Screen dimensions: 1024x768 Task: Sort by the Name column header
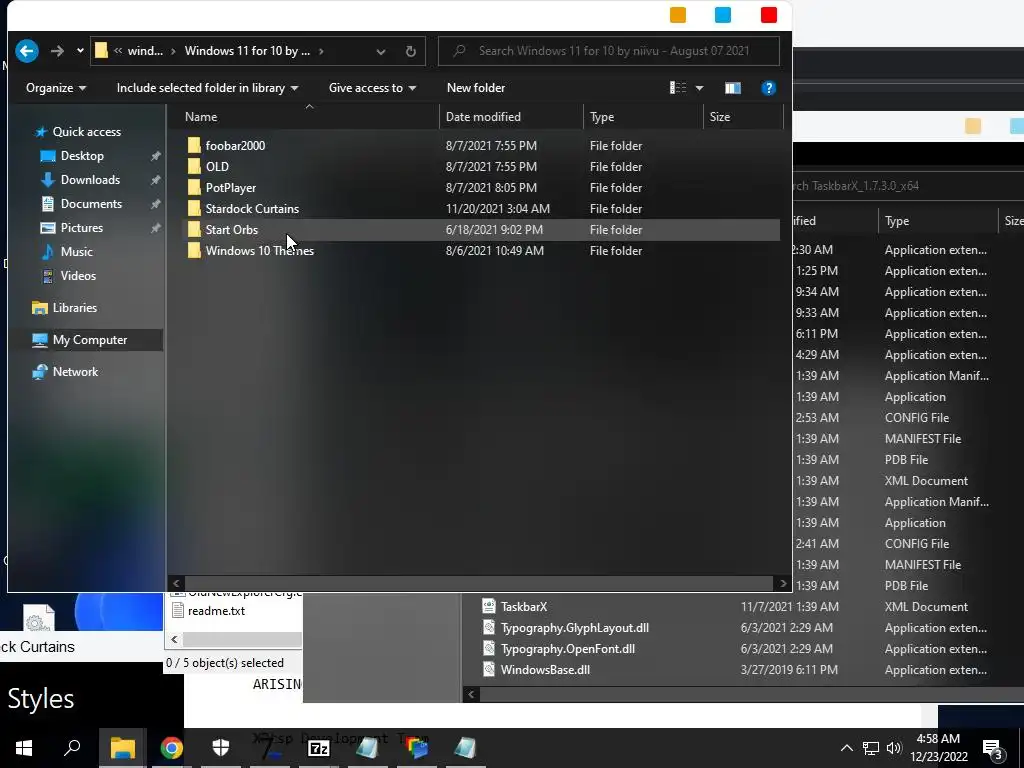tap(200, 117)
